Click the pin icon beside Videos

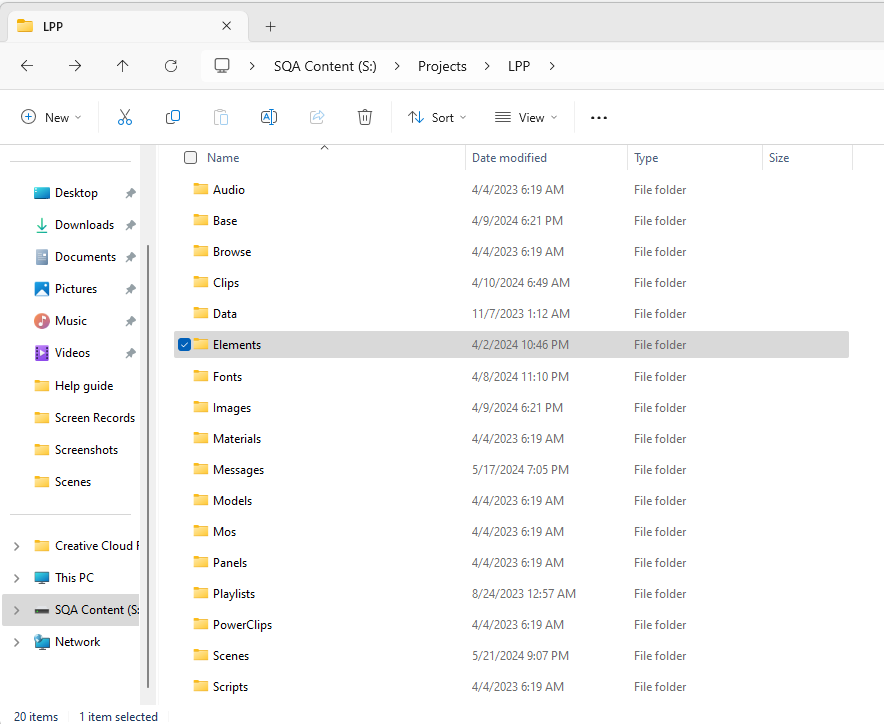pos(130,353)
